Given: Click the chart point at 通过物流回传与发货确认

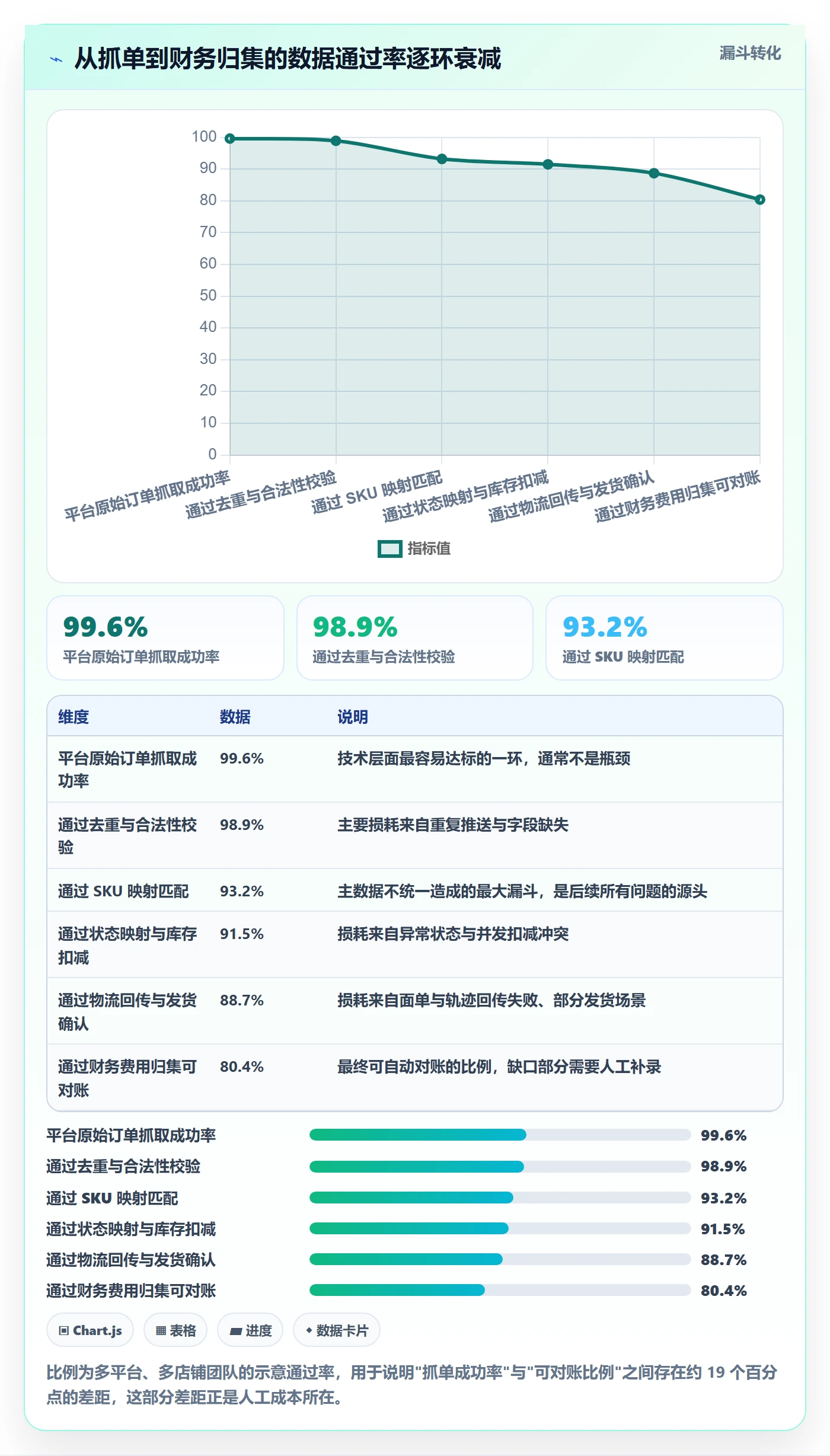Looking at the screenshot, I should pyautogui.click(x=654, y=173).
